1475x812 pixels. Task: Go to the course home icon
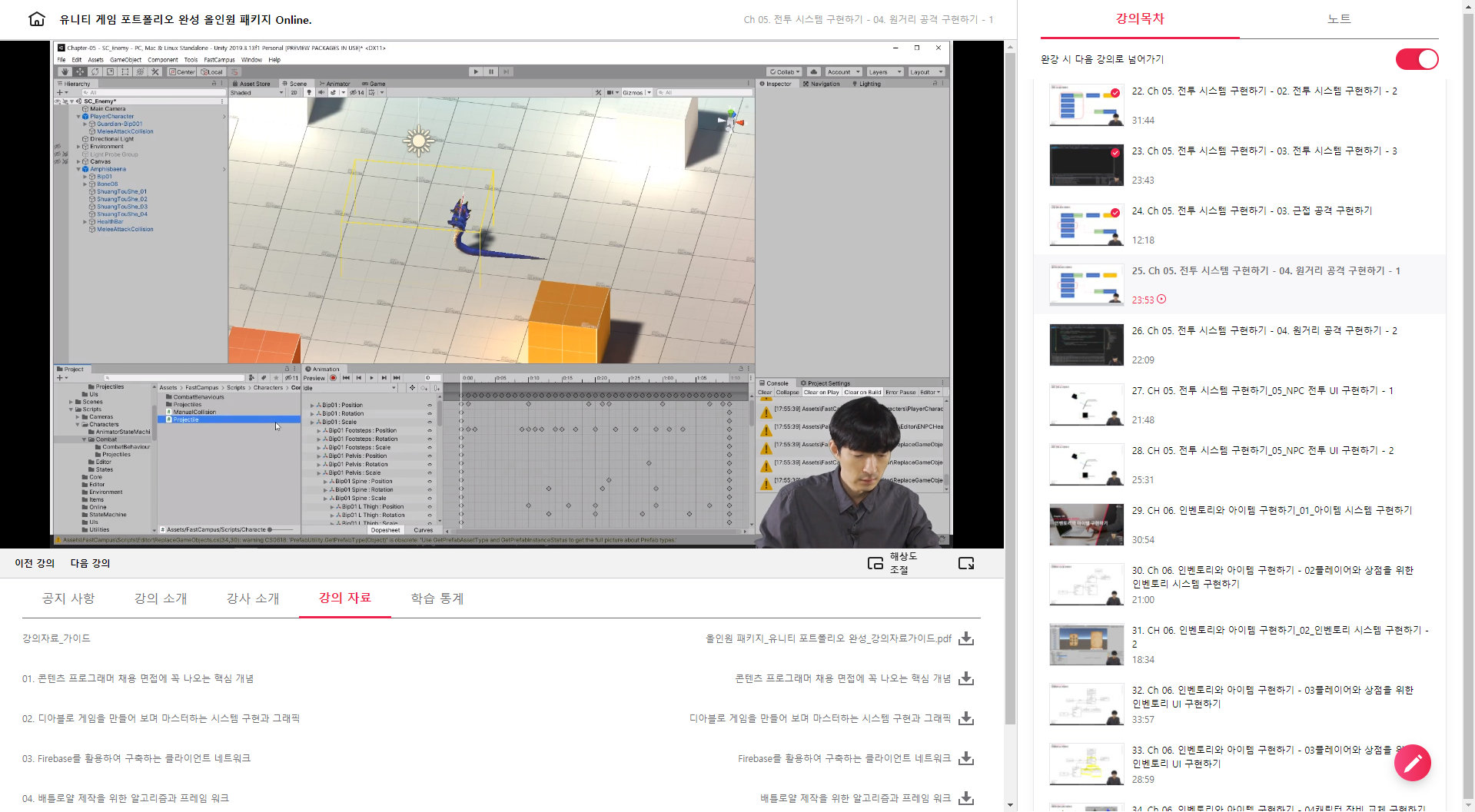[x=36, y=19]
